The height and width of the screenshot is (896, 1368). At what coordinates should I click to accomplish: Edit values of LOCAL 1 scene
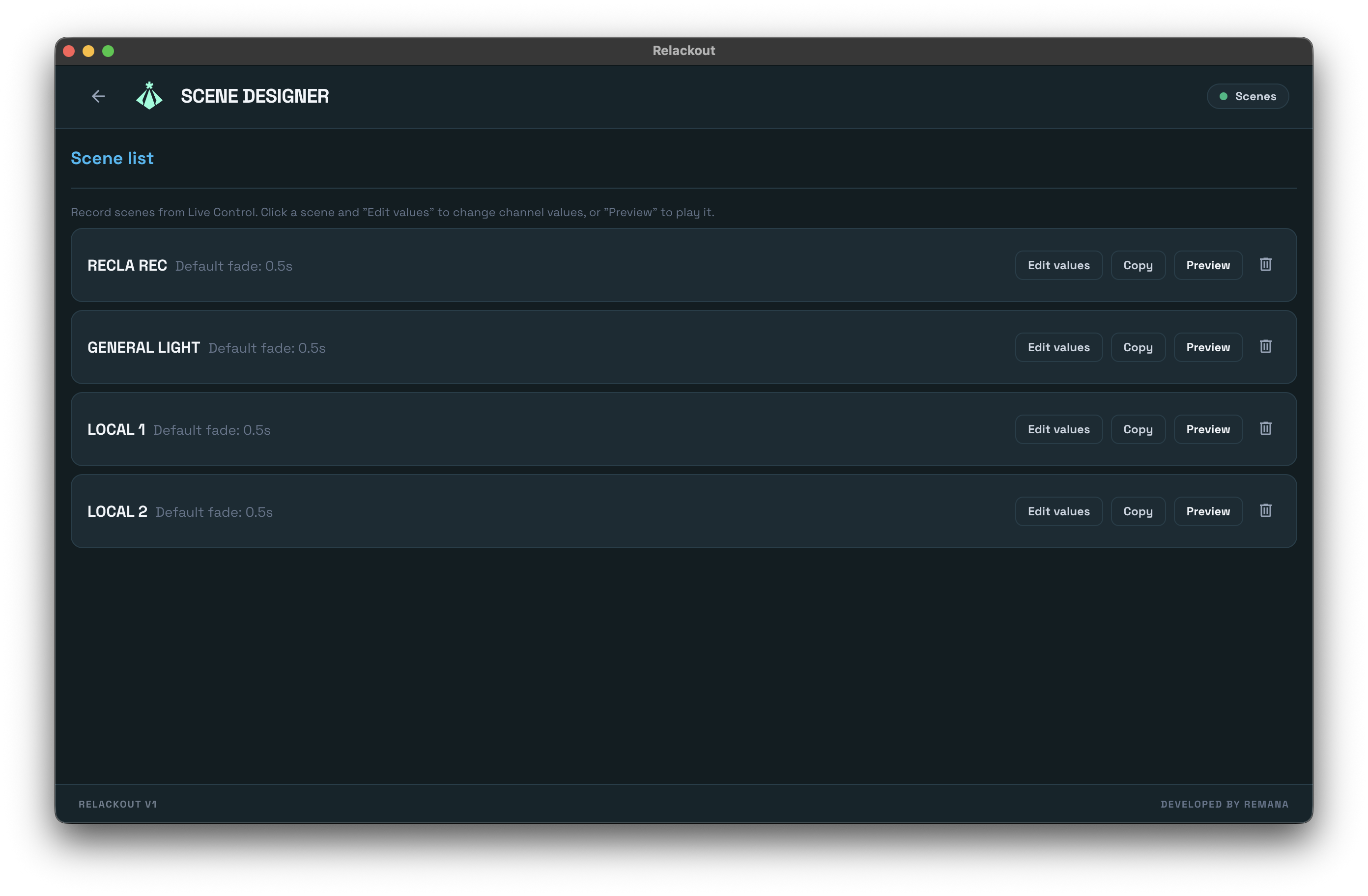click(x=1059, y=429)
